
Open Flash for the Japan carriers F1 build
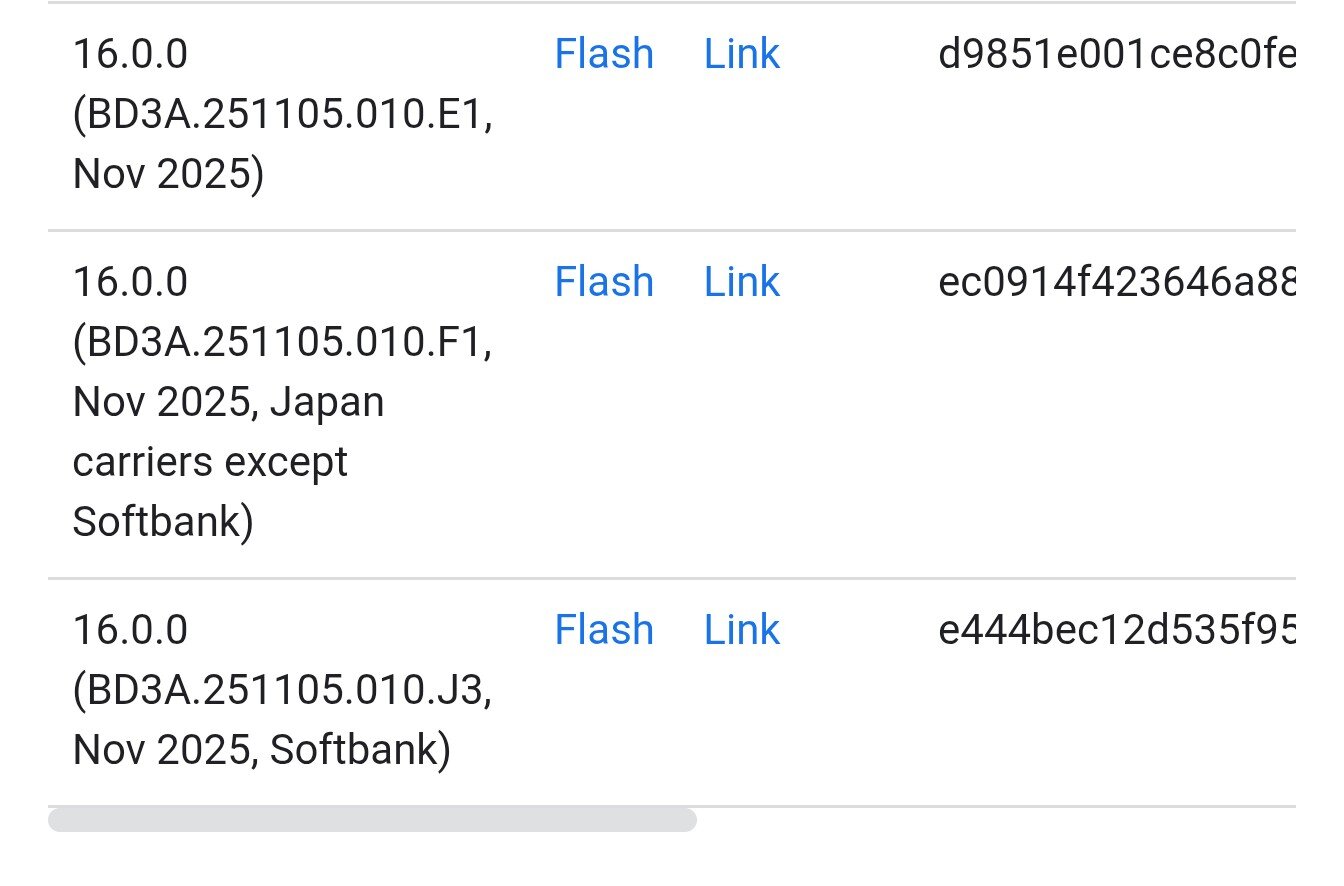[604, 282]
